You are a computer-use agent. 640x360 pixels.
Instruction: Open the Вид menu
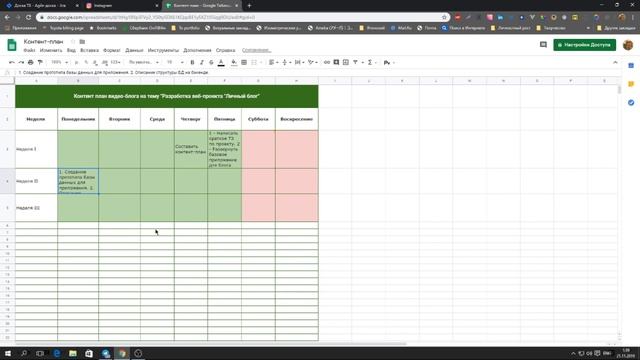point(71,50)
